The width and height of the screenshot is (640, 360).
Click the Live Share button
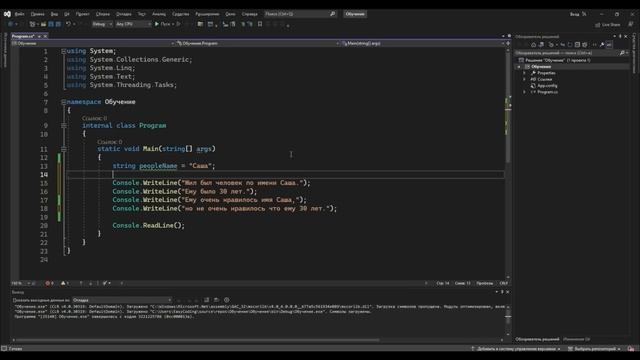coord(608,24)
